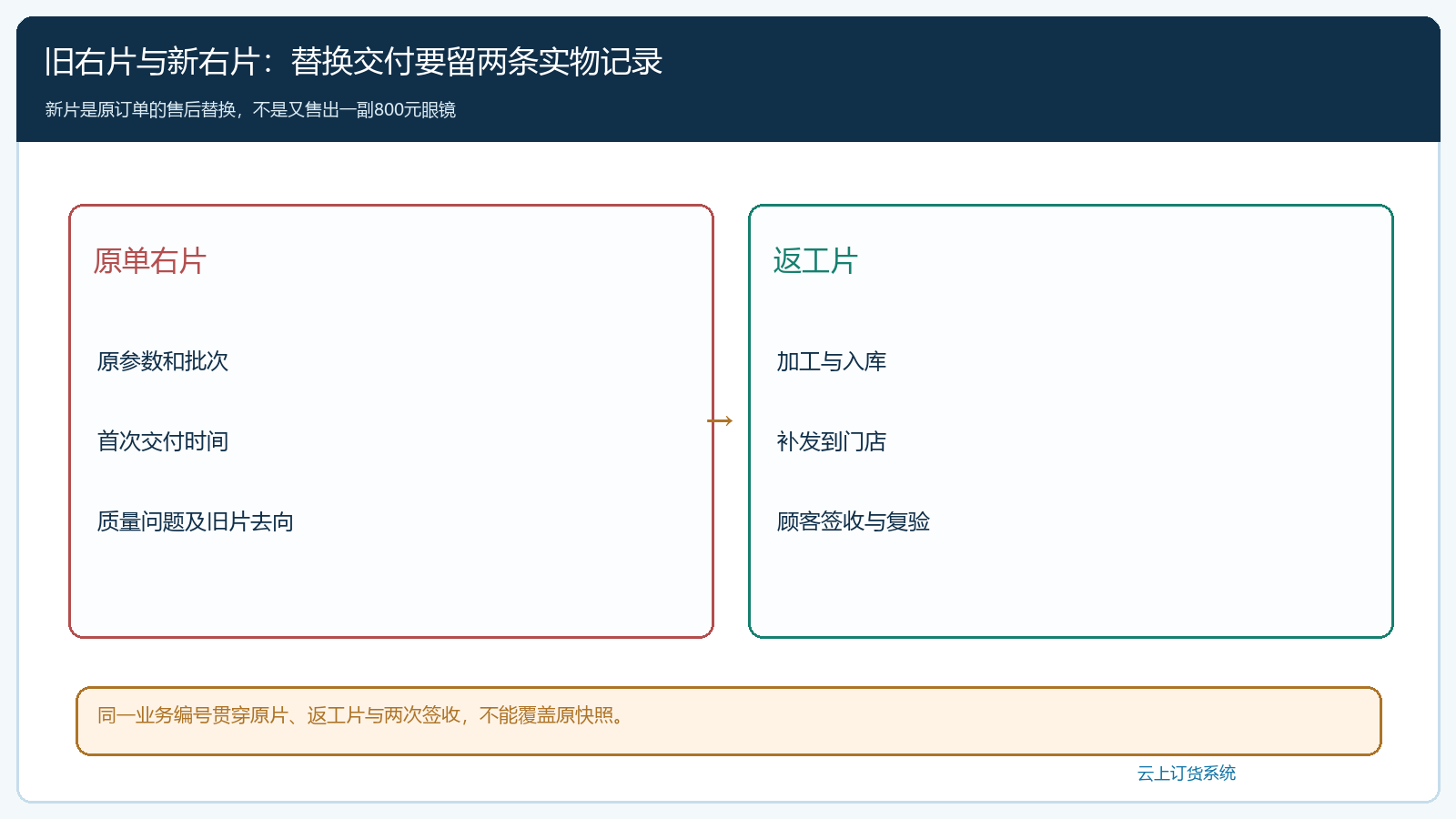Click the text 补发到门店
Viewport: 1456px width, 819px height.
(x=831, y=441)
